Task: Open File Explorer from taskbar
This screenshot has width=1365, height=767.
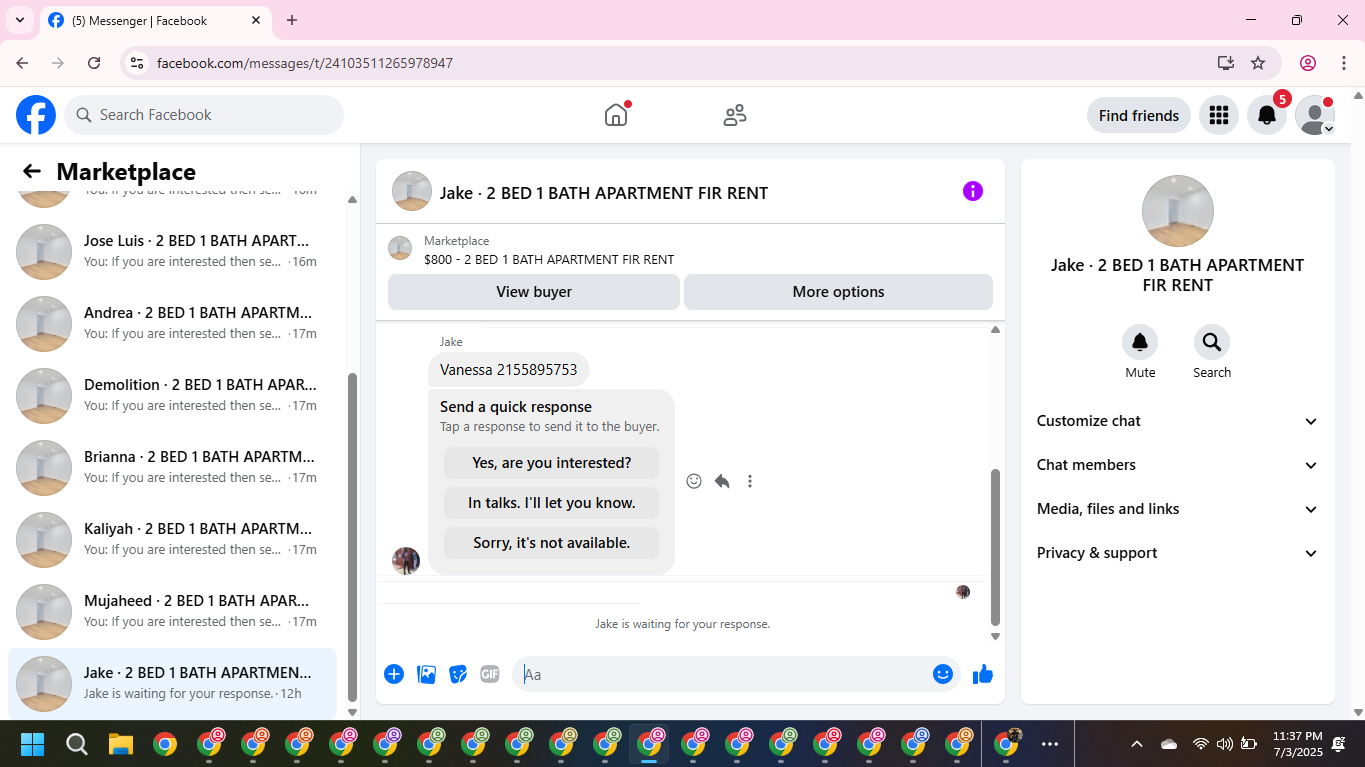Action: 121,744
